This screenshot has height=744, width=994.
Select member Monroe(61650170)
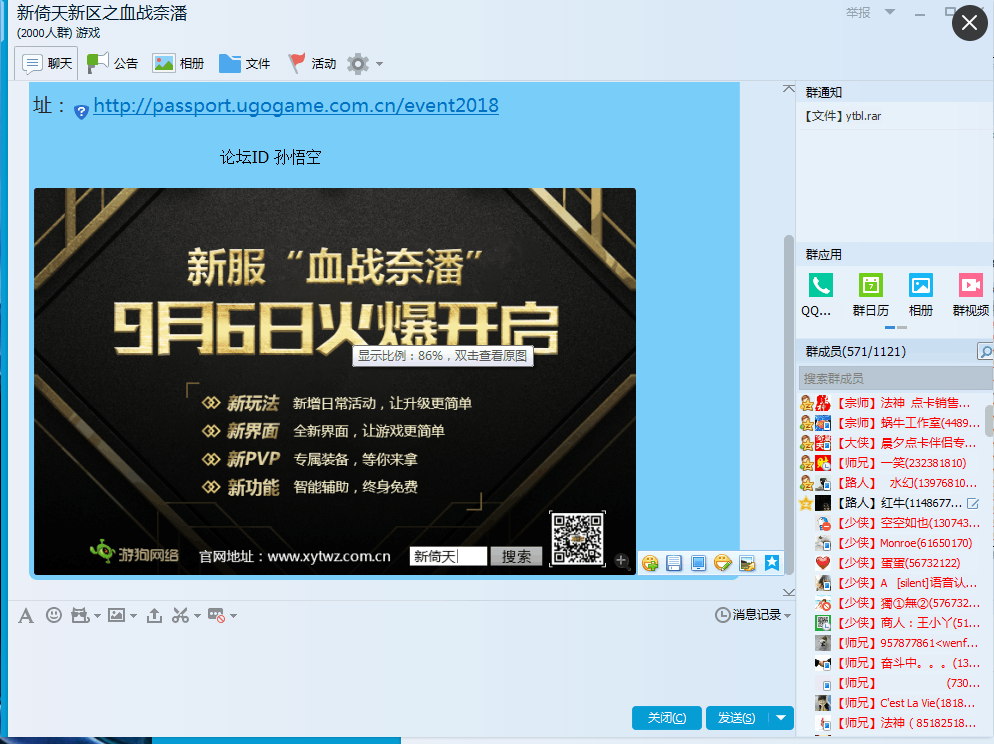click(891, 543)
